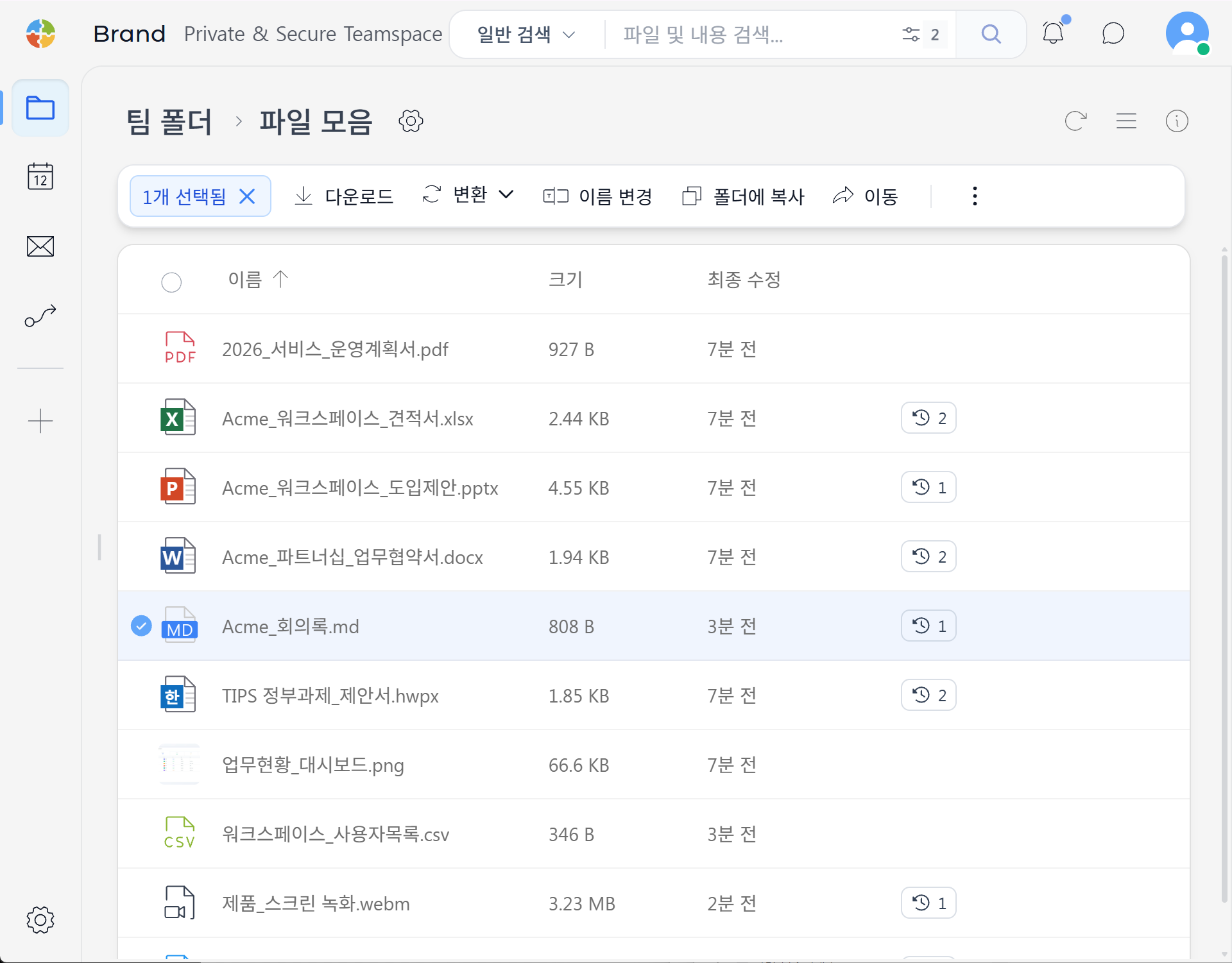Open version history of TIPS 정부과제_제안서.hwpx
Viewport: 1232px width, 963px height.
pos(928,695)
